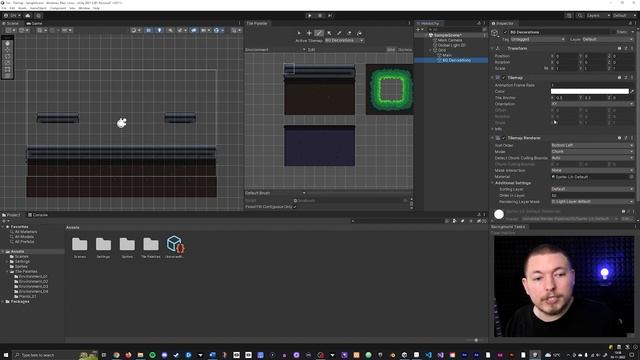Screen dimensions: 640x360
Task: Open Transform component settings menu icon
Action: 632,48
